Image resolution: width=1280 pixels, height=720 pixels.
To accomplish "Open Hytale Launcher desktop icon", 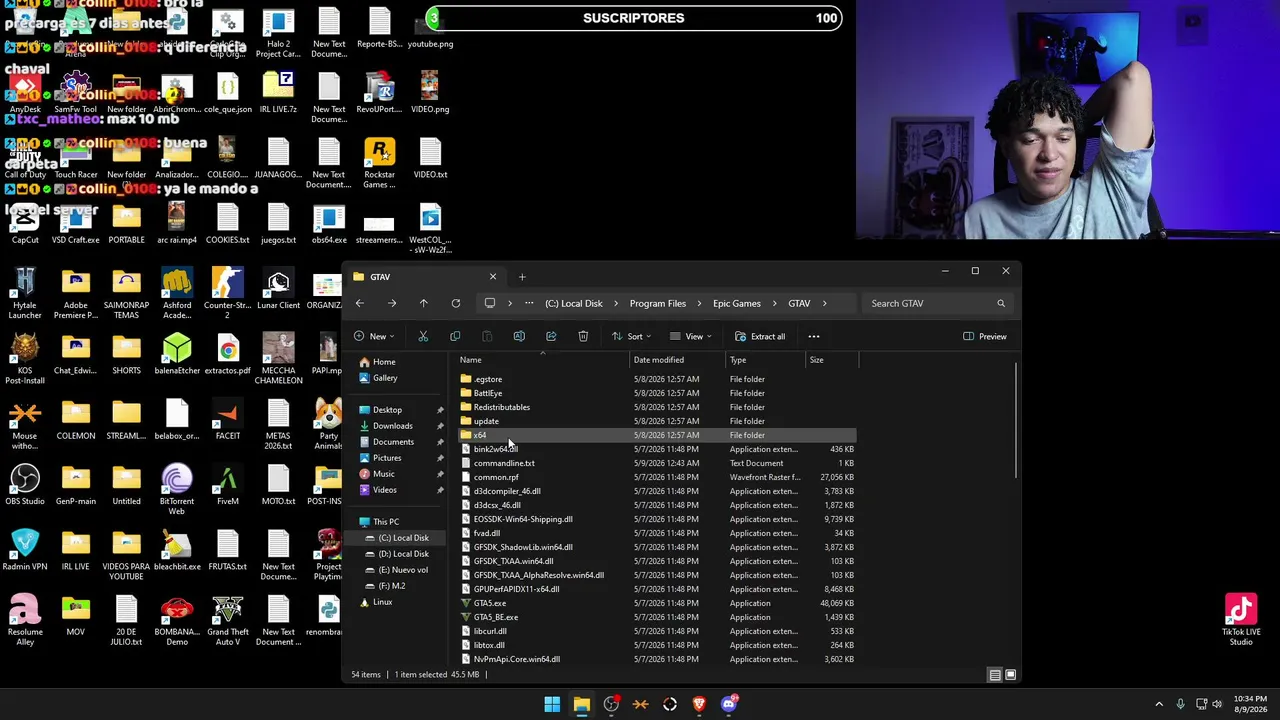I will pos(25,293).
